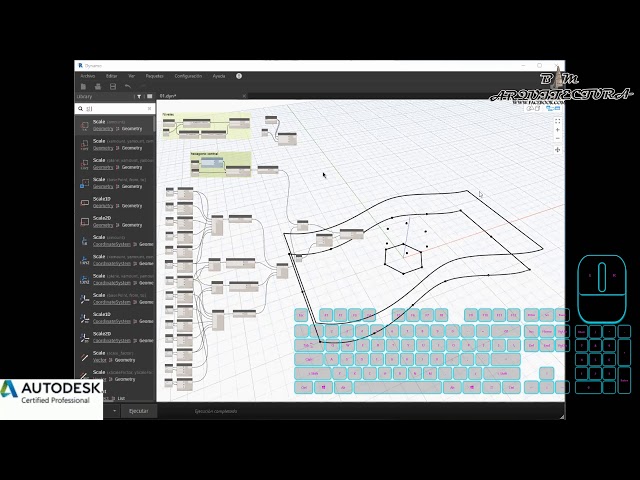This screenshot has width=640, height=480.
Task: Create a new file with the toolbar icon
Action: point(83,87)
